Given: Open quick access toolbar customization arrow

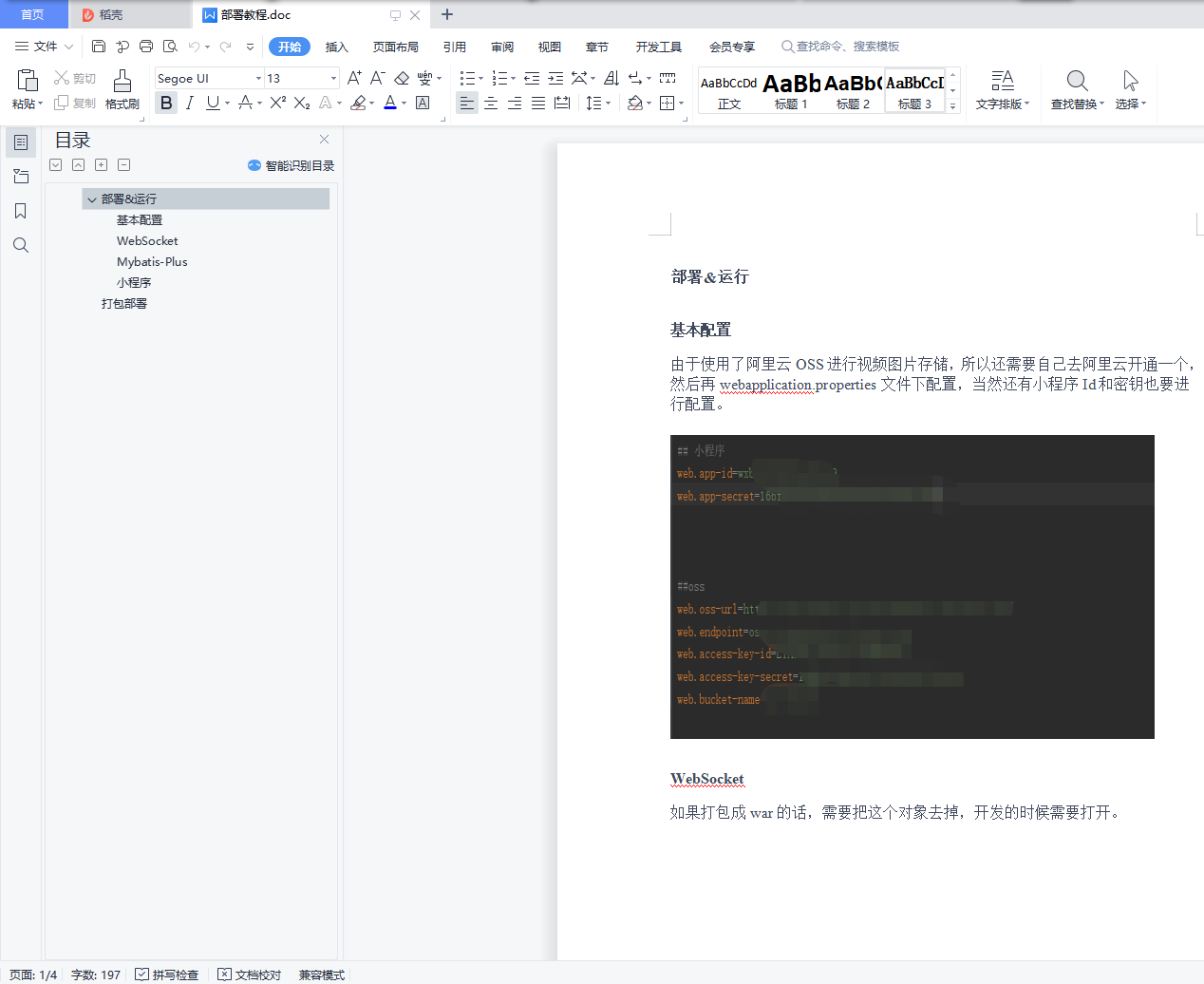Looking at the screenshot, I should [x=250, y=47].
